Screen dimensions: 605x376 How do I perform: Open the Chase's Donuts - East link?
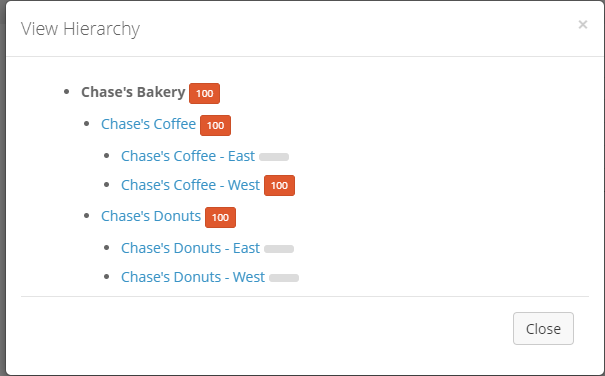[x=190, y=248]
